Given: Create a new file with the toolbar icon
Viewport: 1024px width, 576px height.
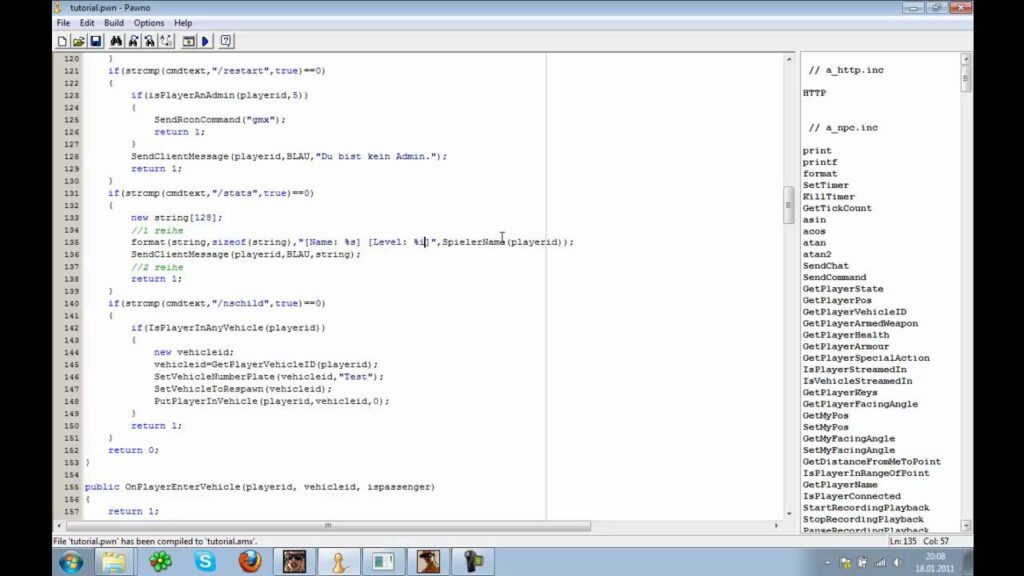Looking at the screenshot, I should point(62,41).
